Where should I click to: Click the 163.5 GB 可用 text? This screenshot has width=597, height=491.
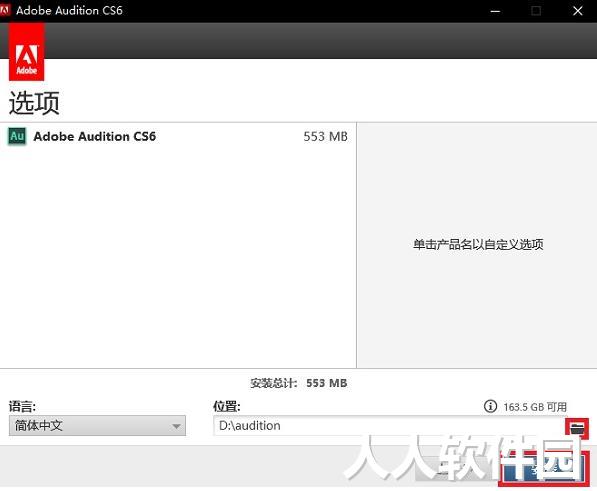(x=535, y=407)
